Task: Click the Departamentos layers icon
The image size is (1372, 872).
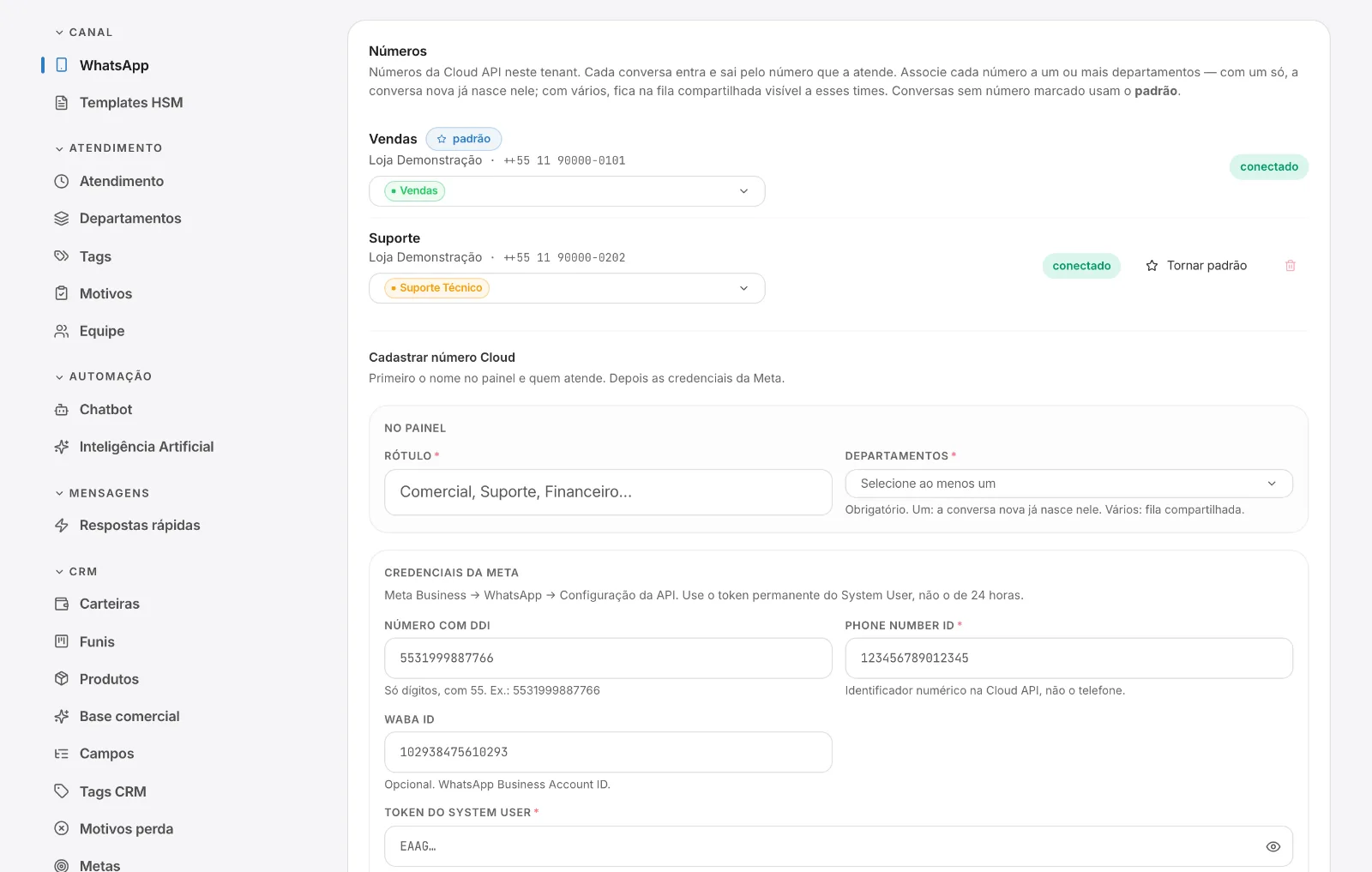Action: pos(62,219)
